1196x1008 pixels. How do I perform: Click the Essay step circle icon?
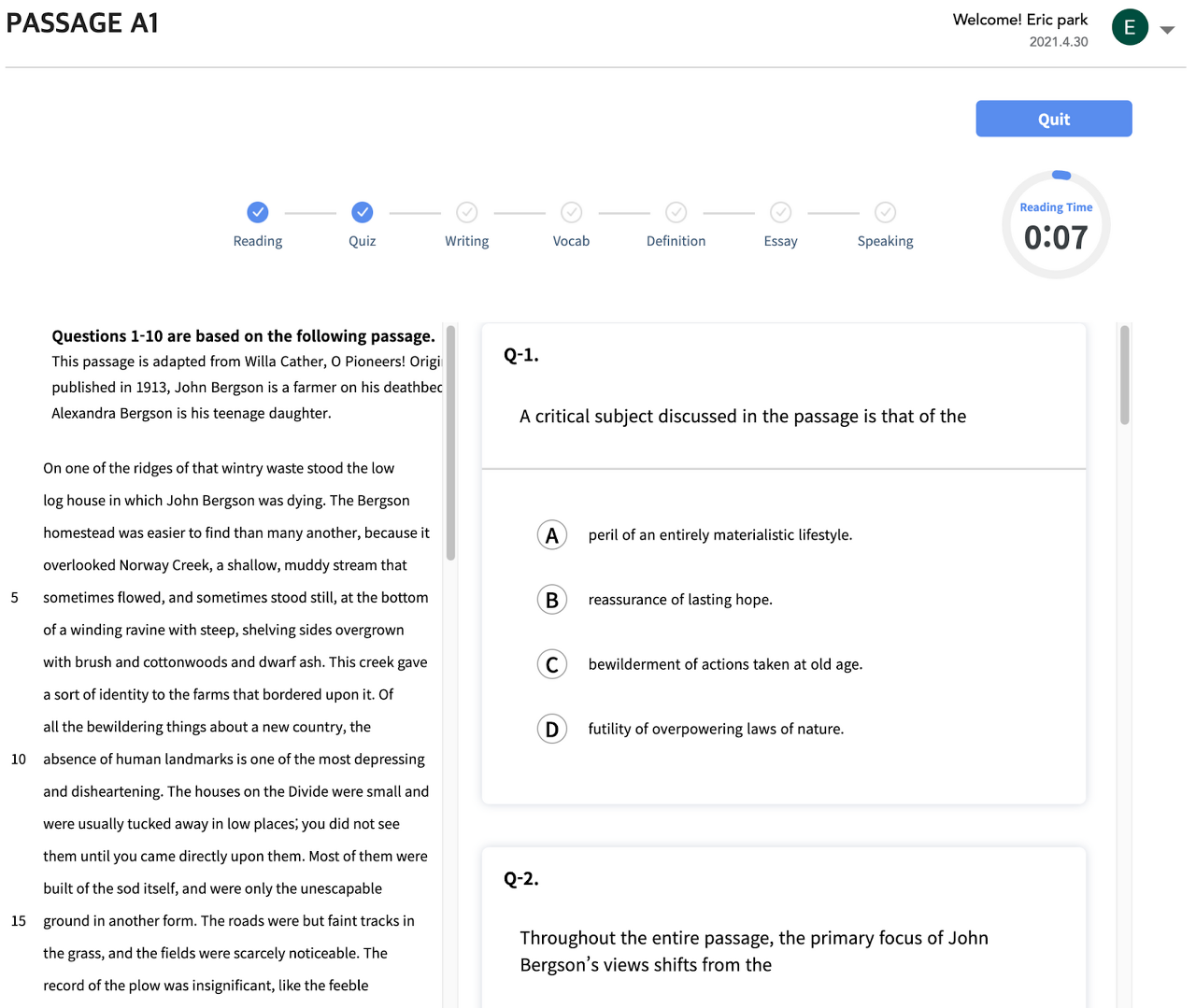click(781, 212)
